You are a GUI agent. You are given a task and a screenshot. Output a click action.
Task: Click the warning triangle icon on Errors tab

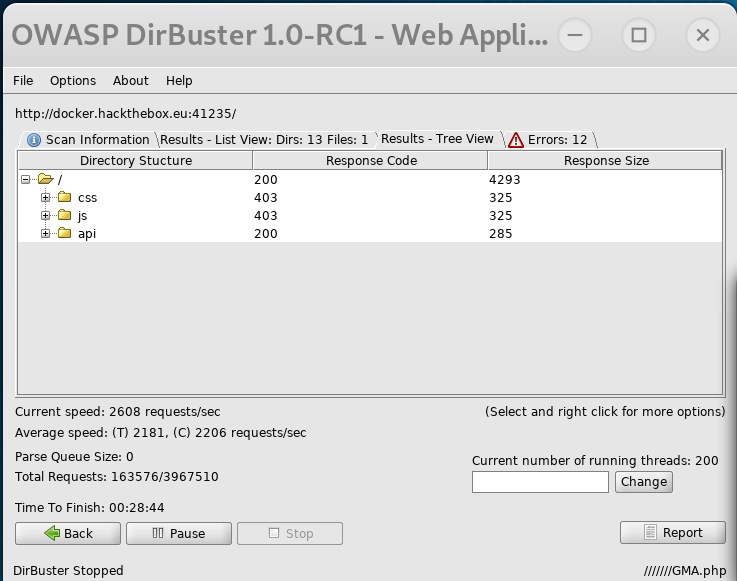(x=516, y=140)
